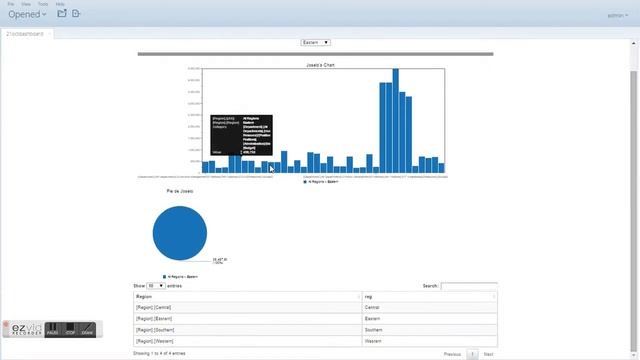
Task: Focus the table Search input field
Action: pos(469,286)
